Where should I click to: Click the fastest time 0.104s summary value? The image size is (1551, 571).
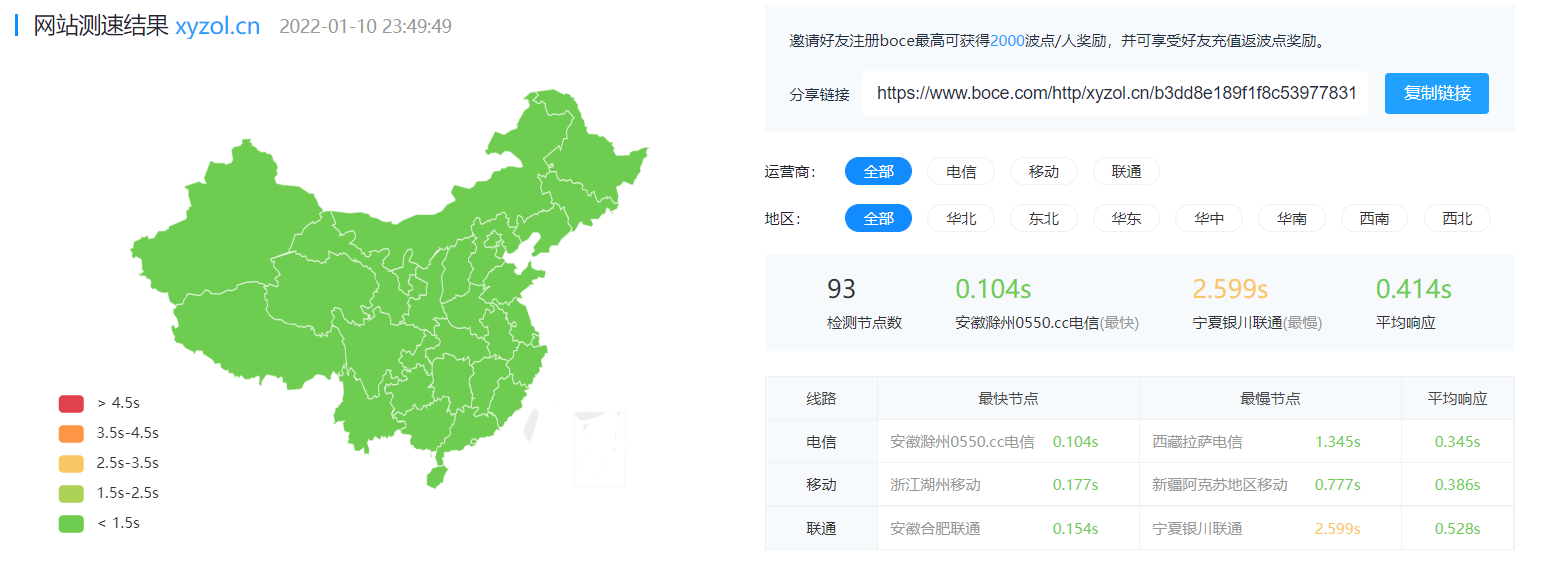[x=993, y=289]
